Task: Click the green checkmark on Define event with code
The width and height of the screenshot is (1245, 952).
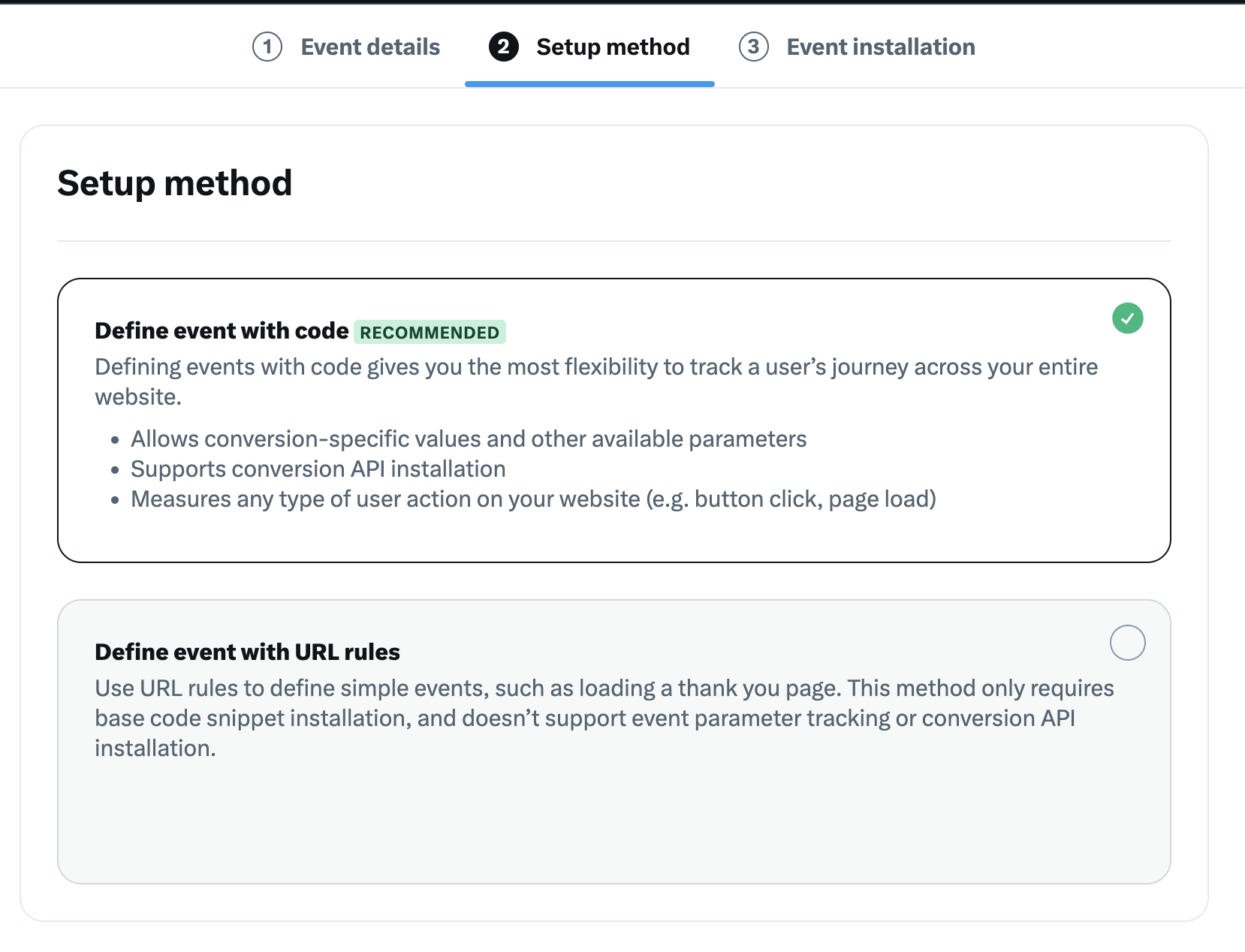Action: [x=1127, y=318]
